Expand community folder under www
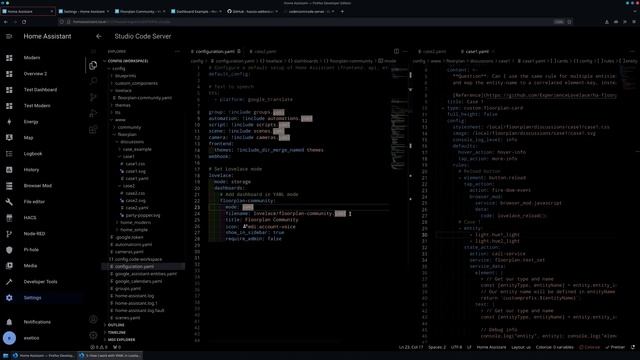Image resolution: width=640 pixels, height=360 pixels. [x=129, y=127]
